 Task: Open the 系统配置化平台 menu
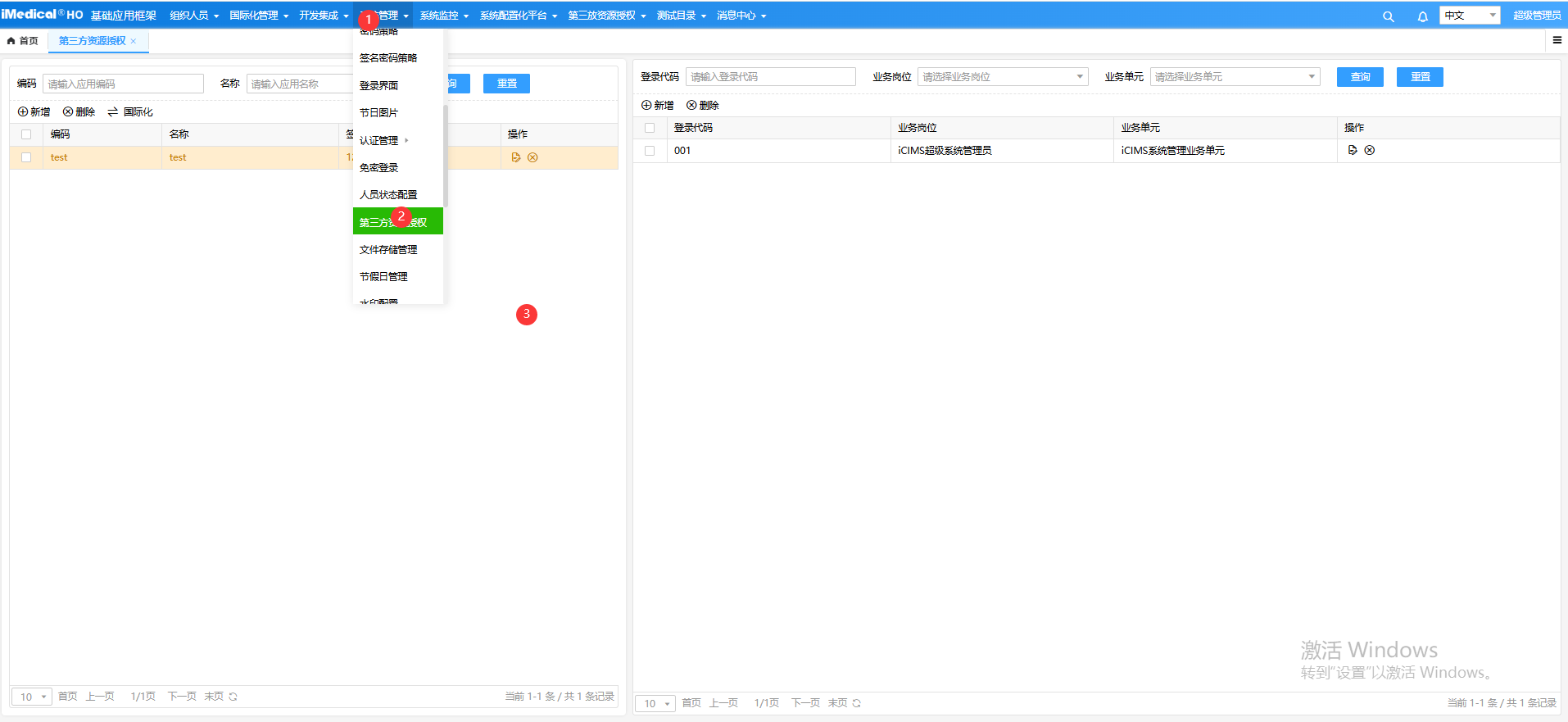pyautogui.click(x=519, y=16)
